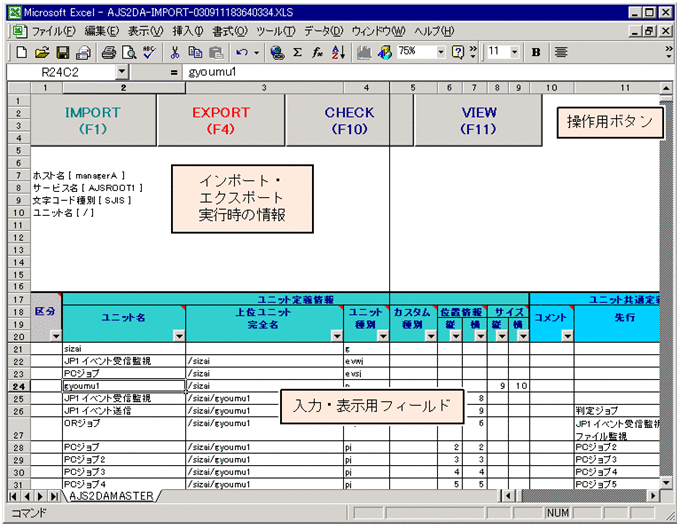680x527 pixels.
Task: Click the Excel workbook icon in the menu bar
Action: tap(19, 31)
